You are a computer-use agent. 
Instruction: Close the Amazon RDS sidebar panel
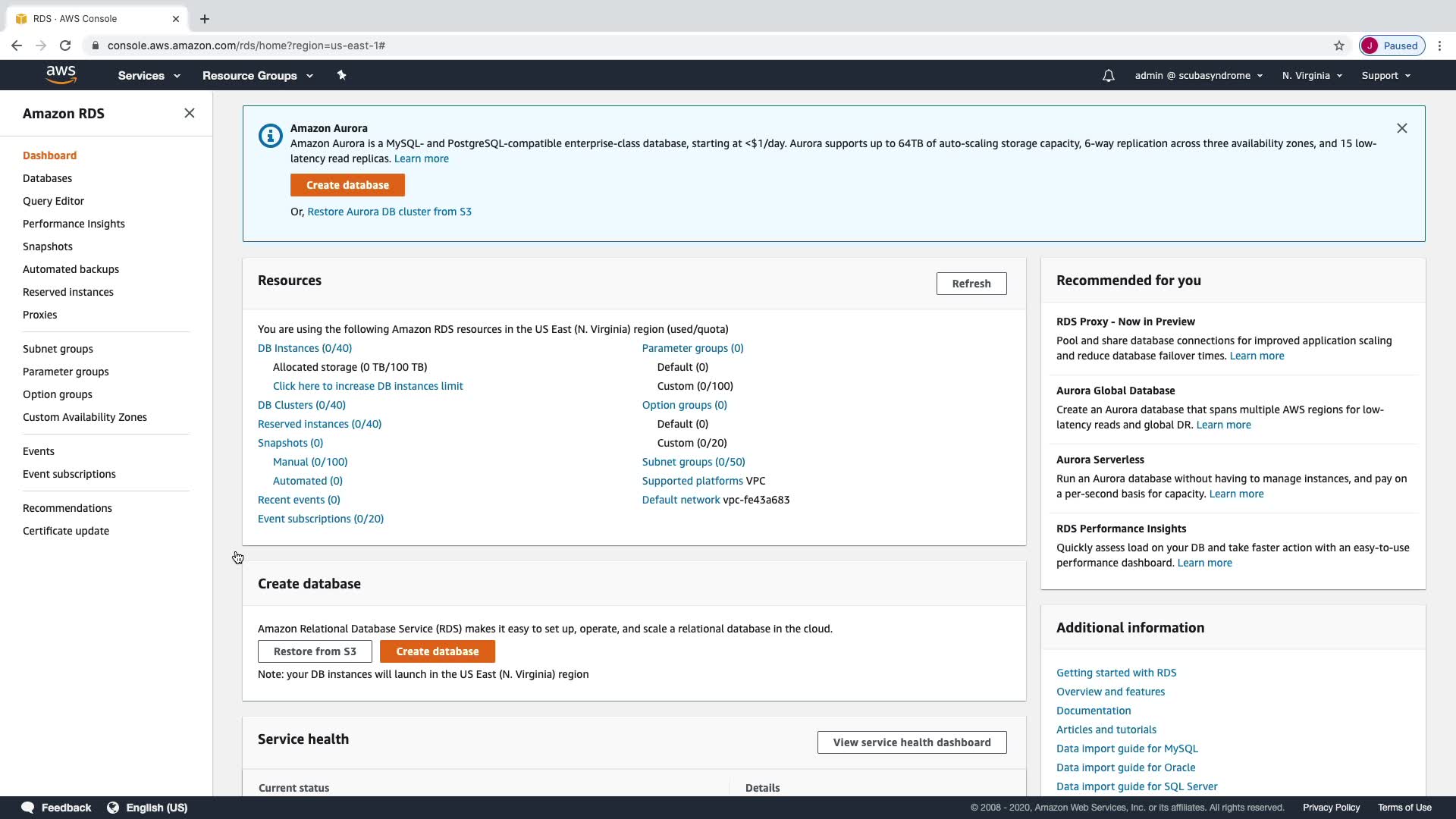click(190, 114)
